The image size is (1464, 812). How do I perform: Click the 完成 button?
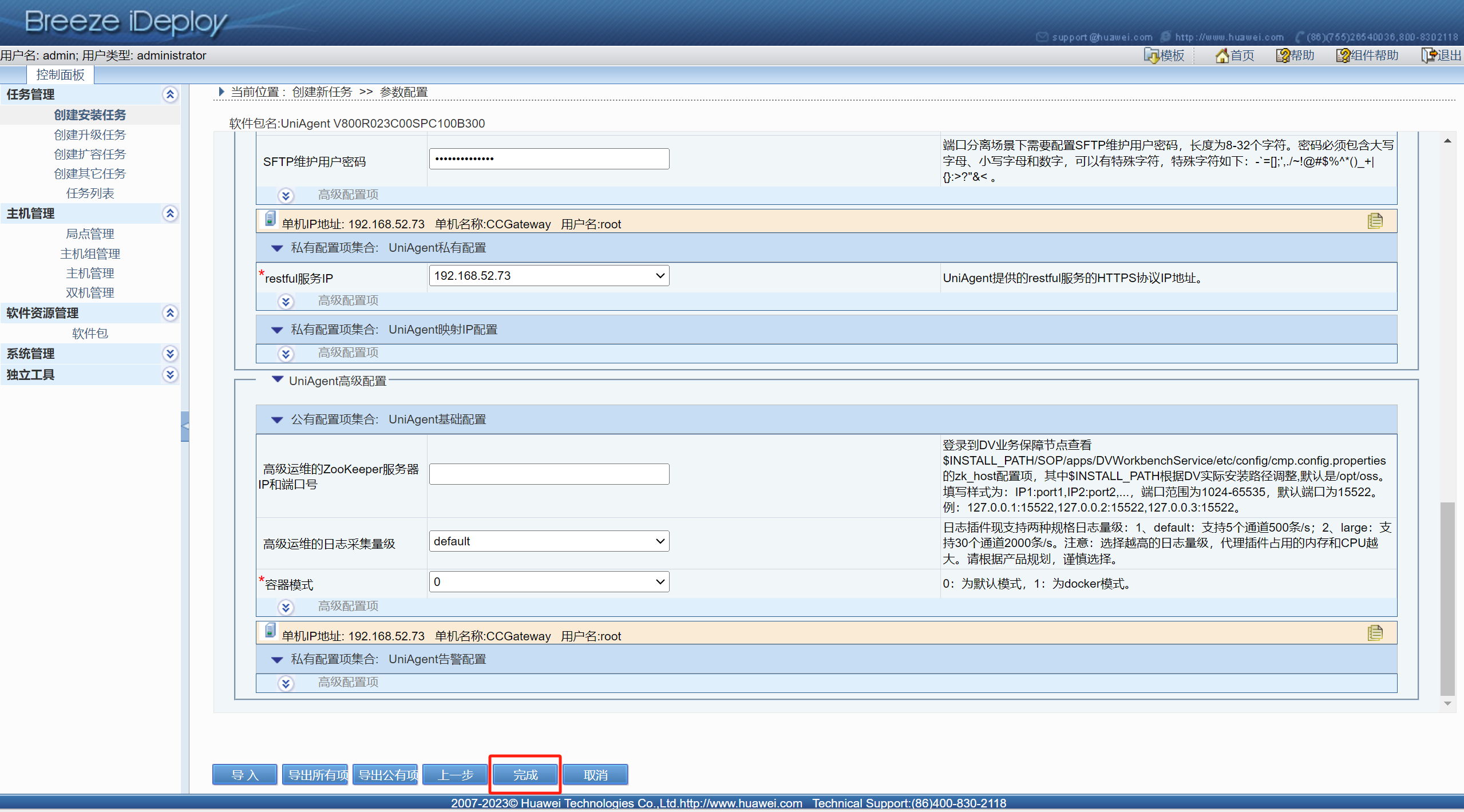coord(525,775)
